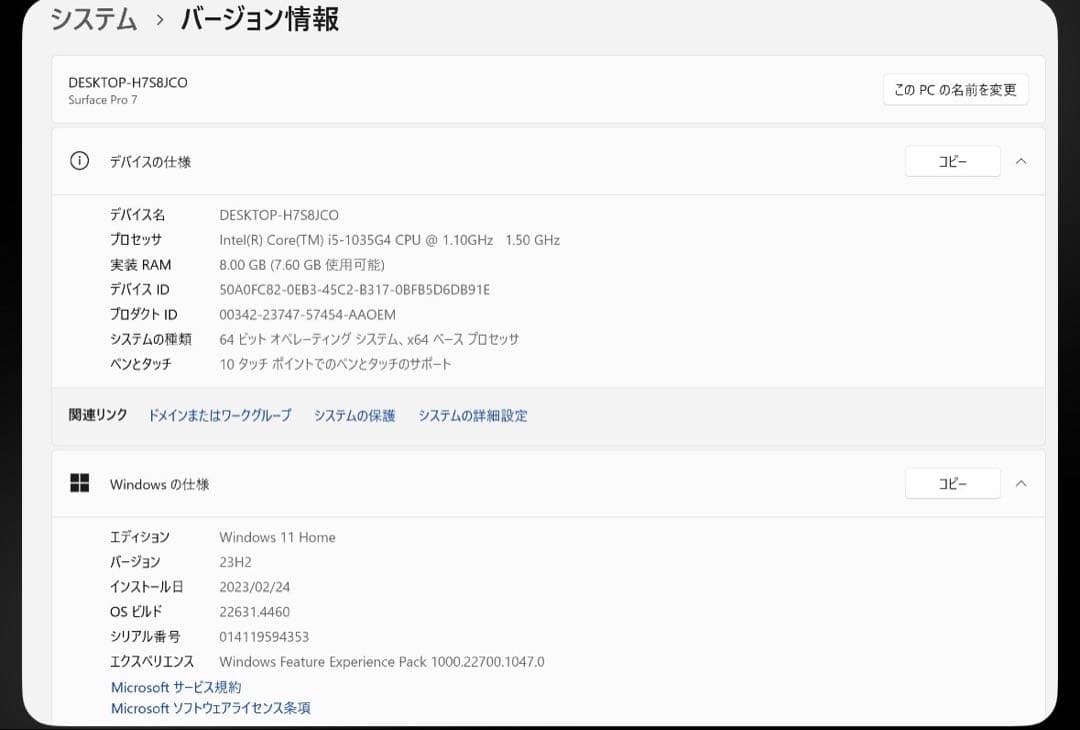Open the システムの詳細設定 link
Image resolution: width=1080 pixels, height=730 pixels.
coord(473,415)
